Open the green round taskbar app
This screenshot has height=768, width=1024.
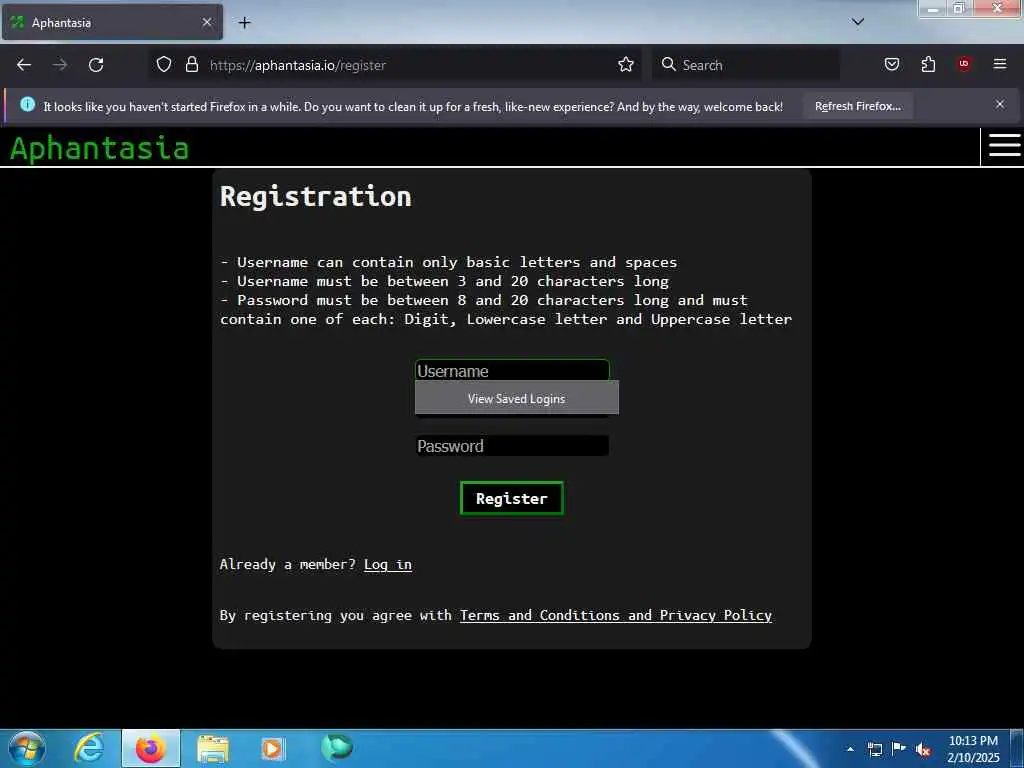click(x=336, y=747)
